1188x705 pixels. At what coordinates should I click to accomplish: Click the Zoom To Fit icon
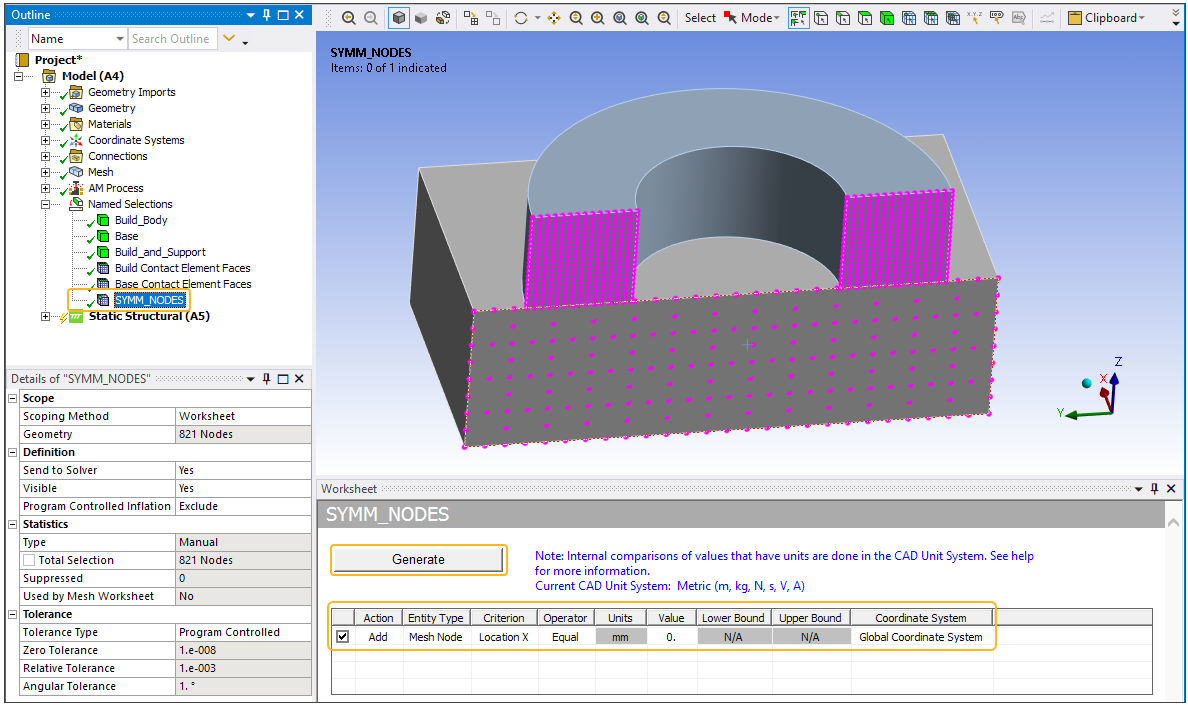pyautogui.click(x=620, y=17)
